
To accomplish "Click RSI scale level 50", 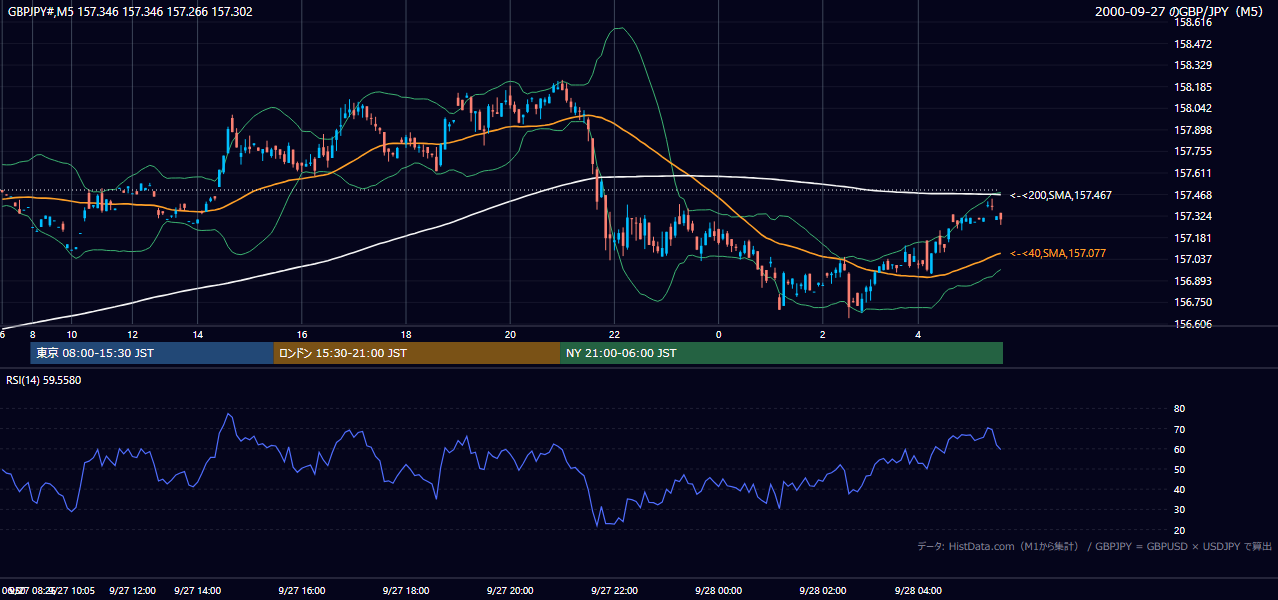I will point(1179,469).
